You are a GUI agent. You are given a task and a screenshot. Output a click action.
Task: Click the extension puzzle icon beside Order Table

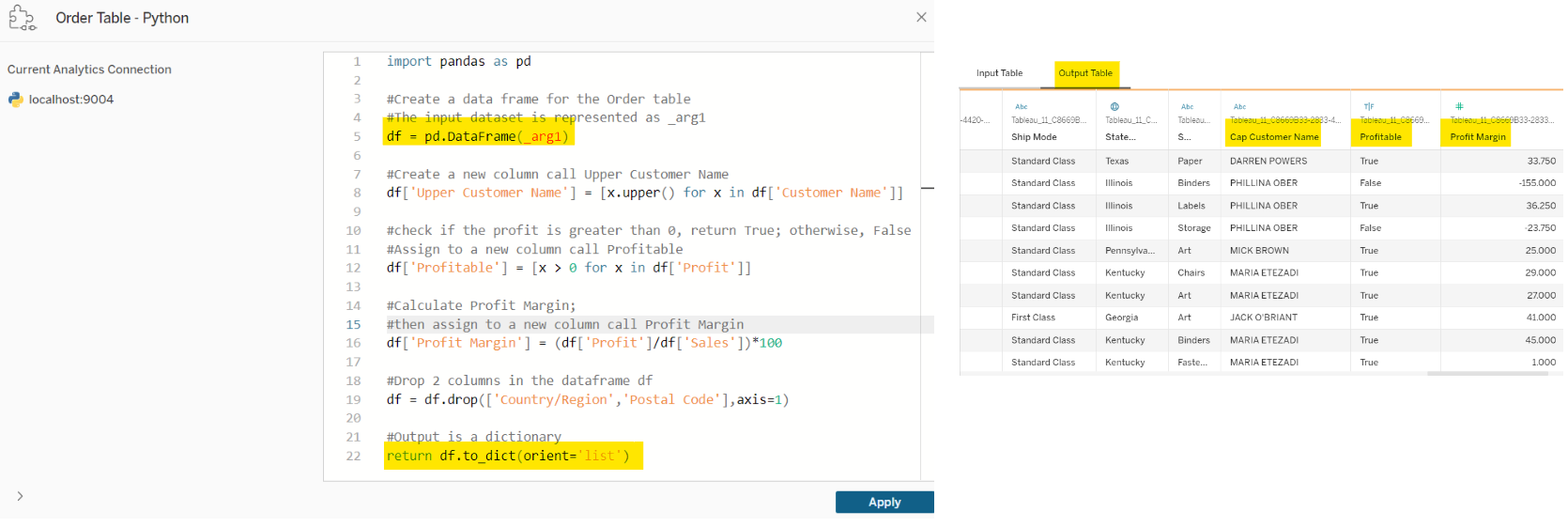[22, 18]
